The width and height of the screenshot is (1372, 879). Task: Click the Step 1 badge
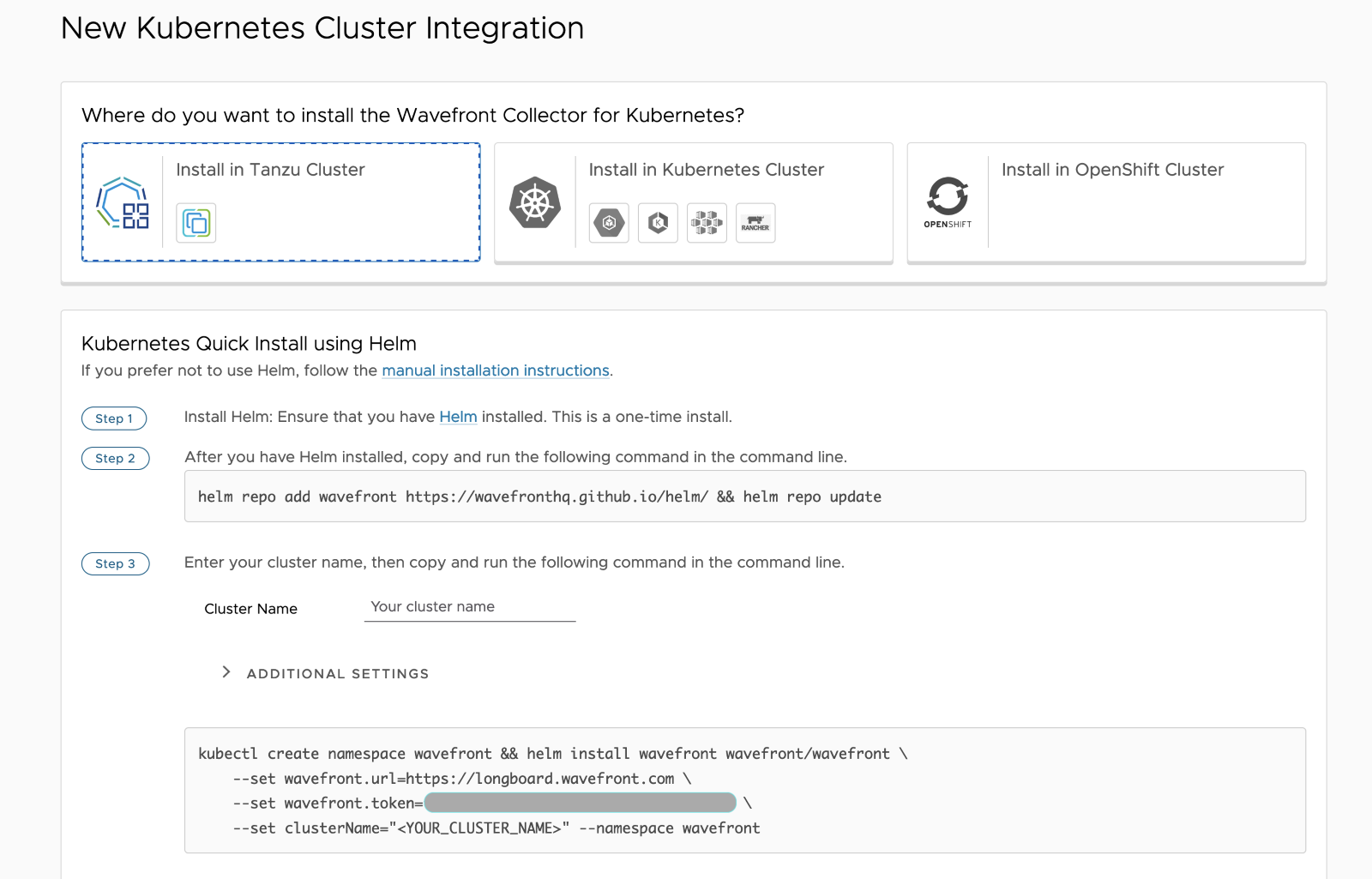point(114,418)
